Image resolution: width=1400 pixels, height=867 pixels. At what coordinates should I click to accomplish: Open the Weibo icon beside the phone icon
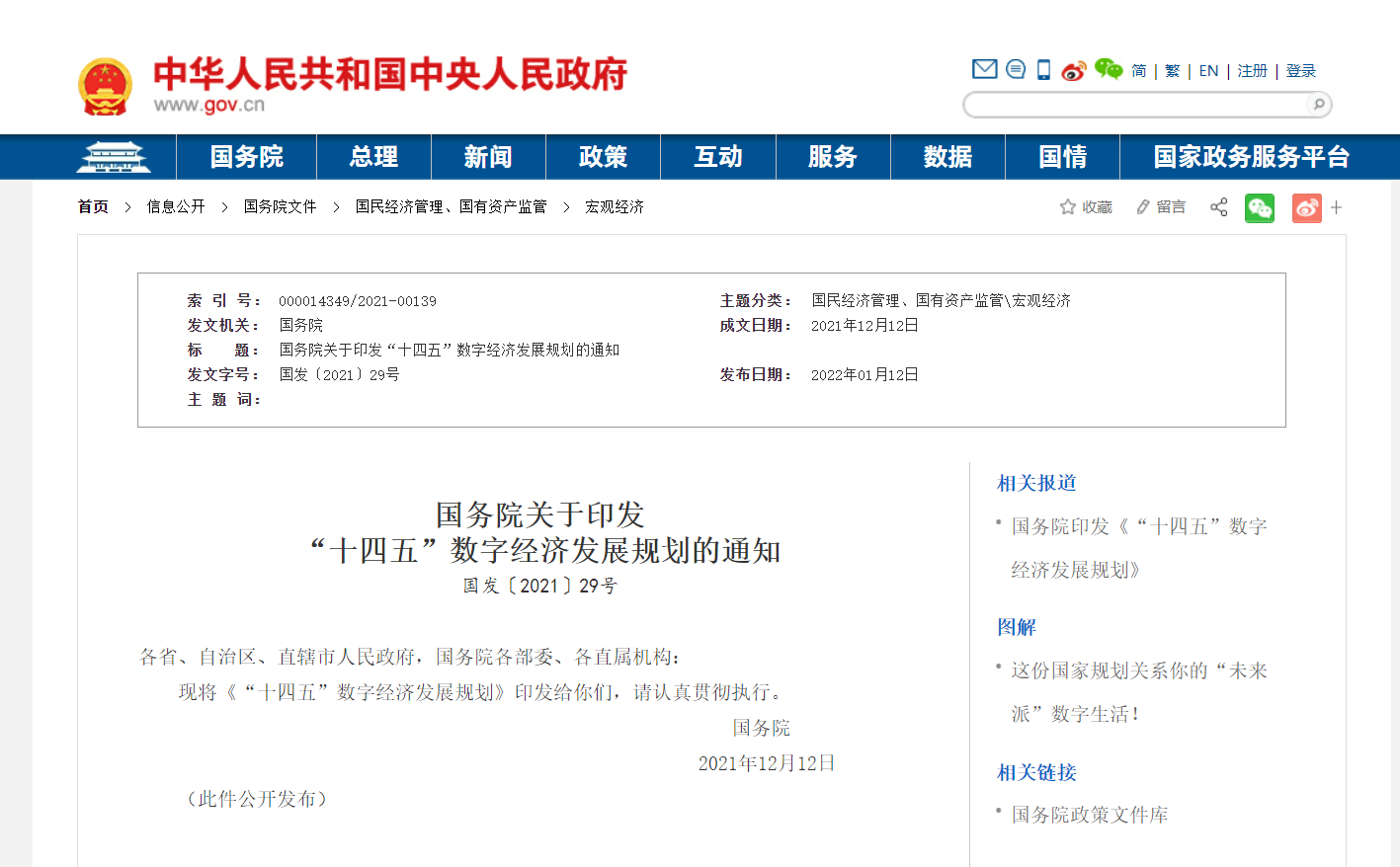[x=1073, y=70]
